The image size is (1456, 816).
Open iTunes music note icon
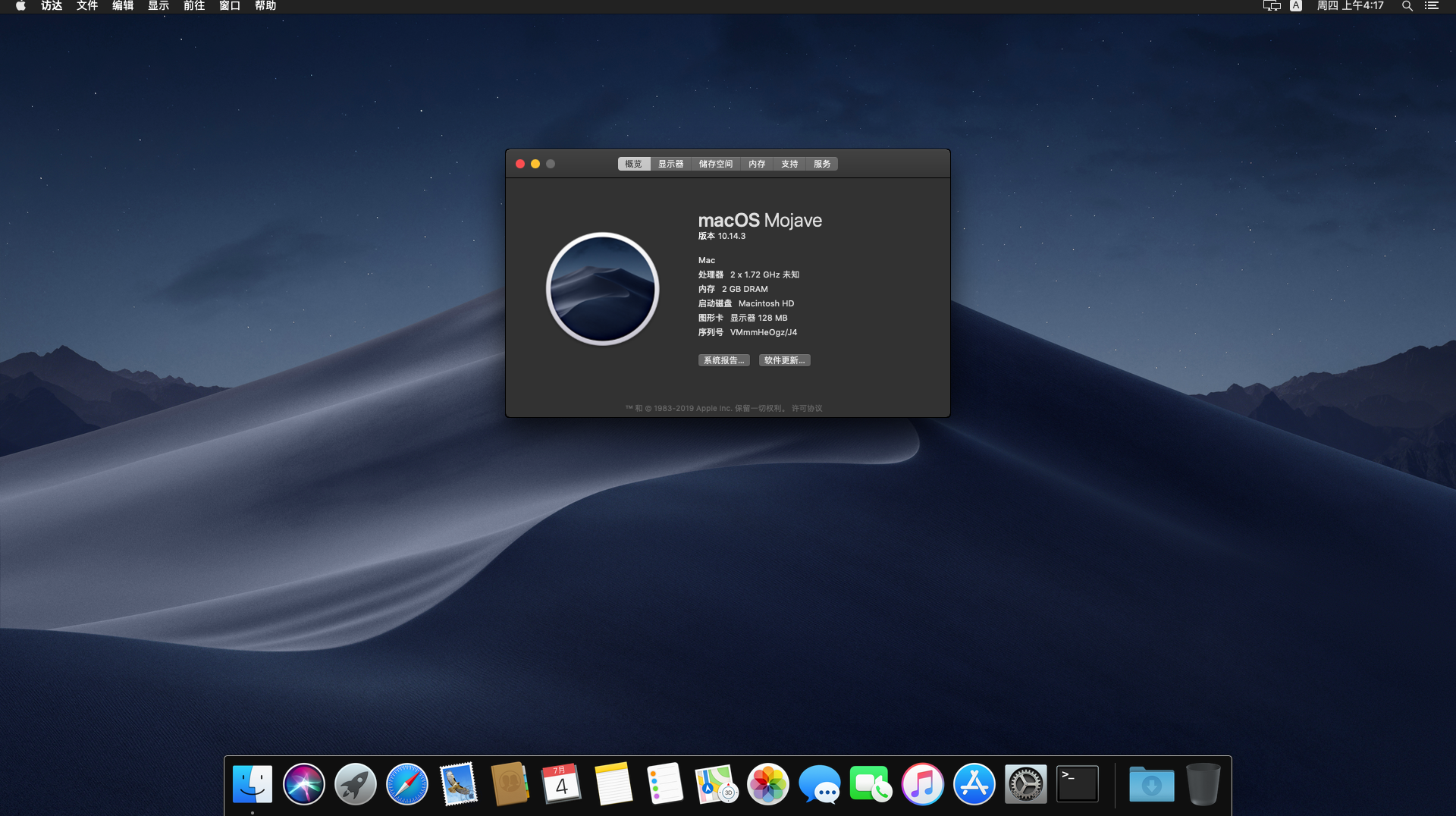(923, 784)
